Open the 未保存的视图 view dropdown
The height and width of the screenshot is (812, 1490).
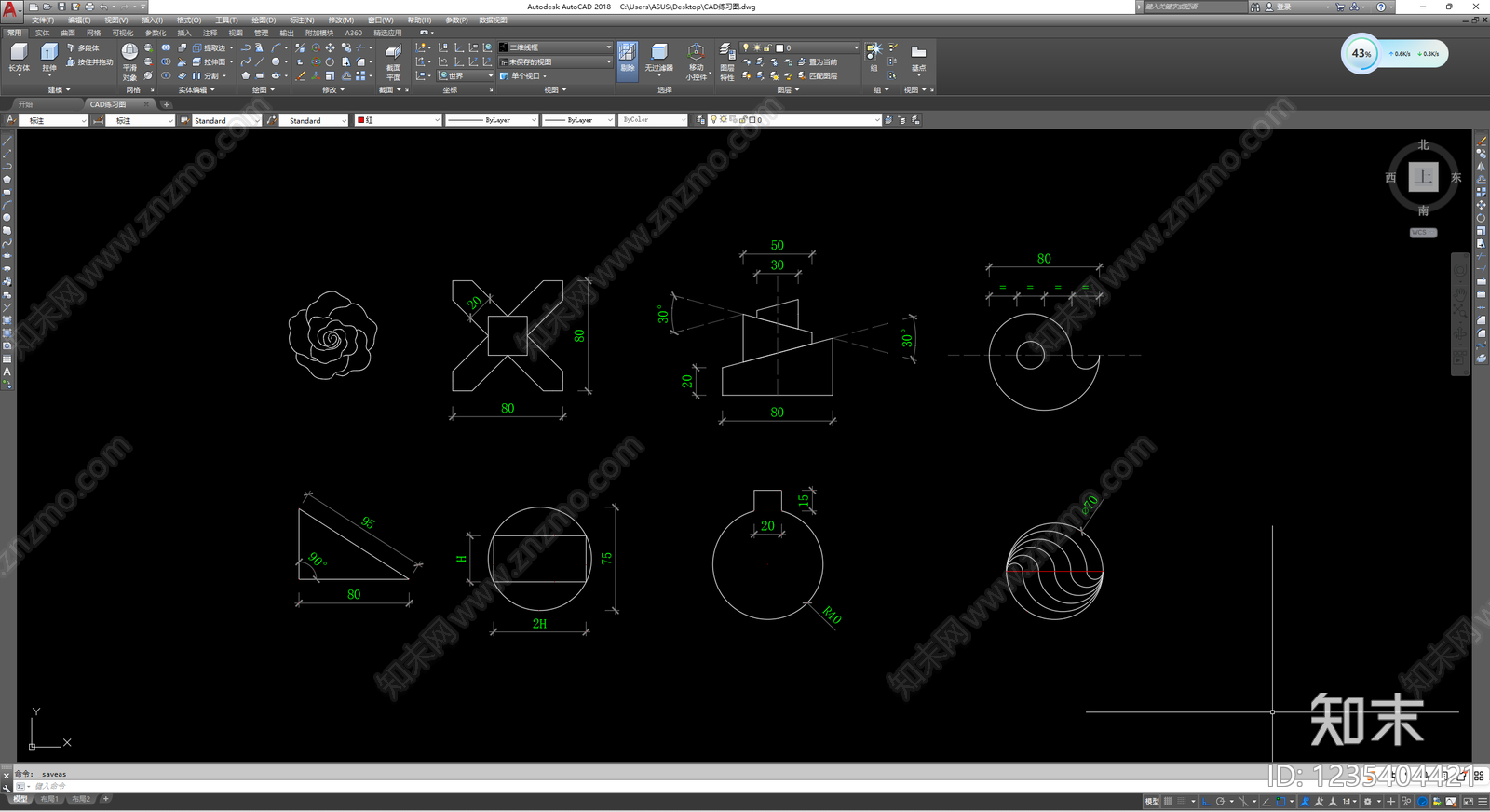[x=556, y=61]
